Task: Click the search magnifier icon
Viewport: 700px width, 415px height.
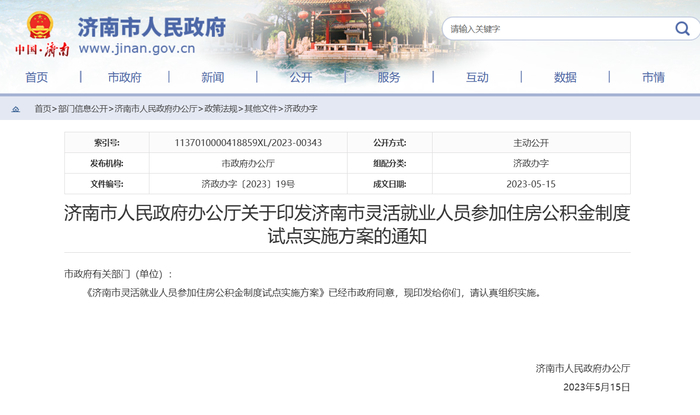Action: point(682,29)
